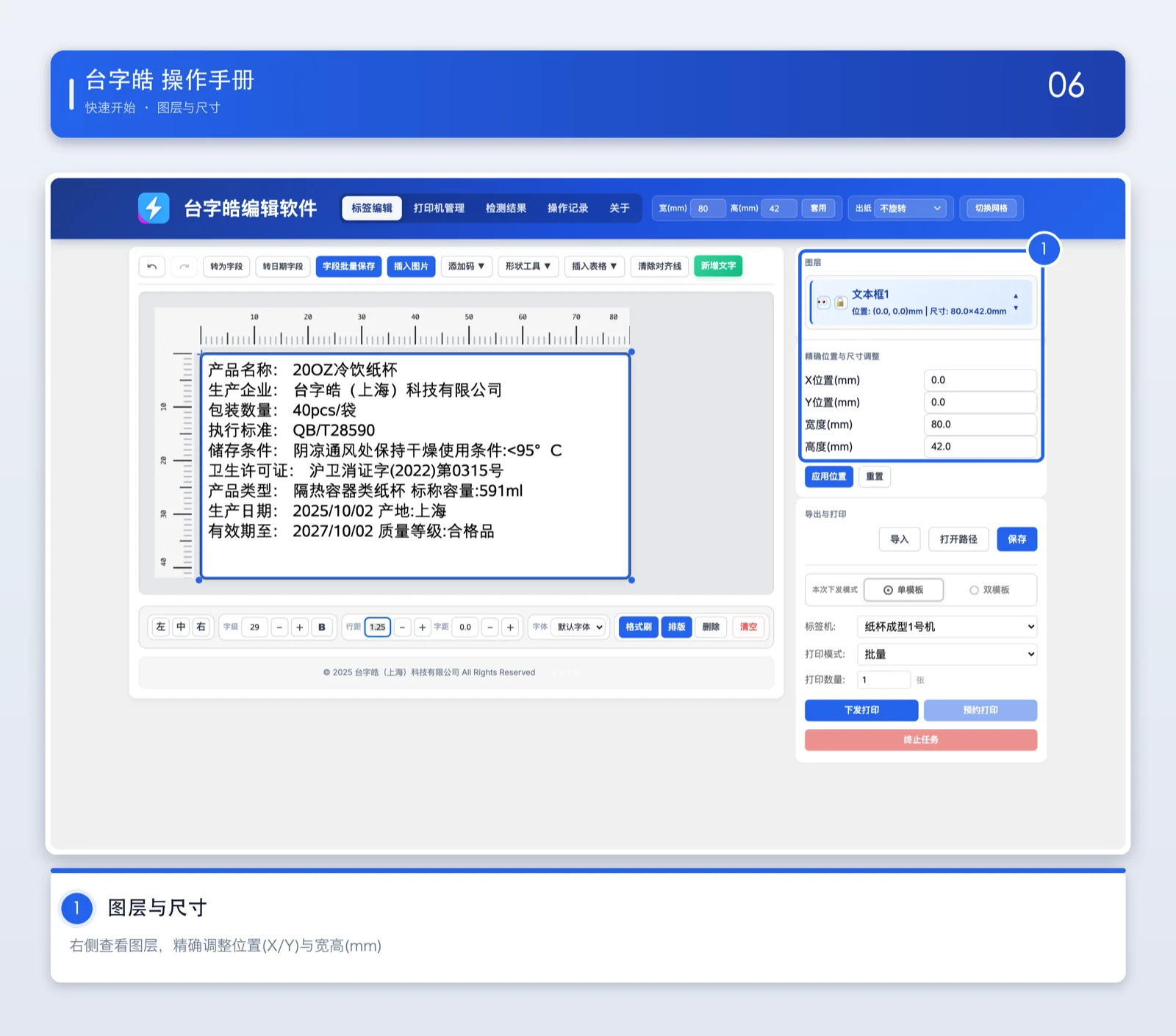Click the lightning bolt app logo
Viewport: 1176px width, 1036px height.
(x=154, y=208)
